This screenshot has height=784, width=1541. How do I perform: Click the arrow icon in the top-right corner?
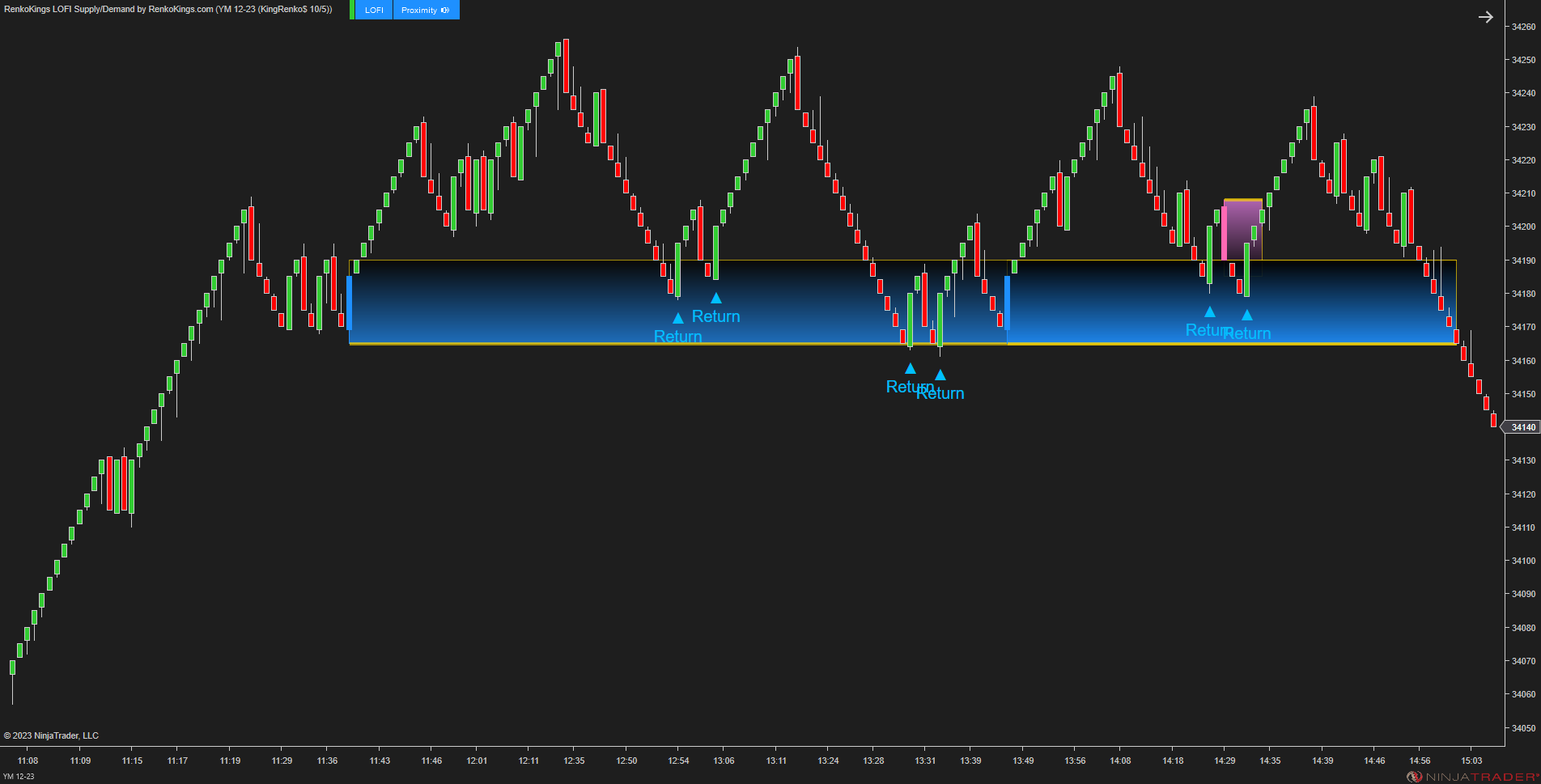[1485, 15]
